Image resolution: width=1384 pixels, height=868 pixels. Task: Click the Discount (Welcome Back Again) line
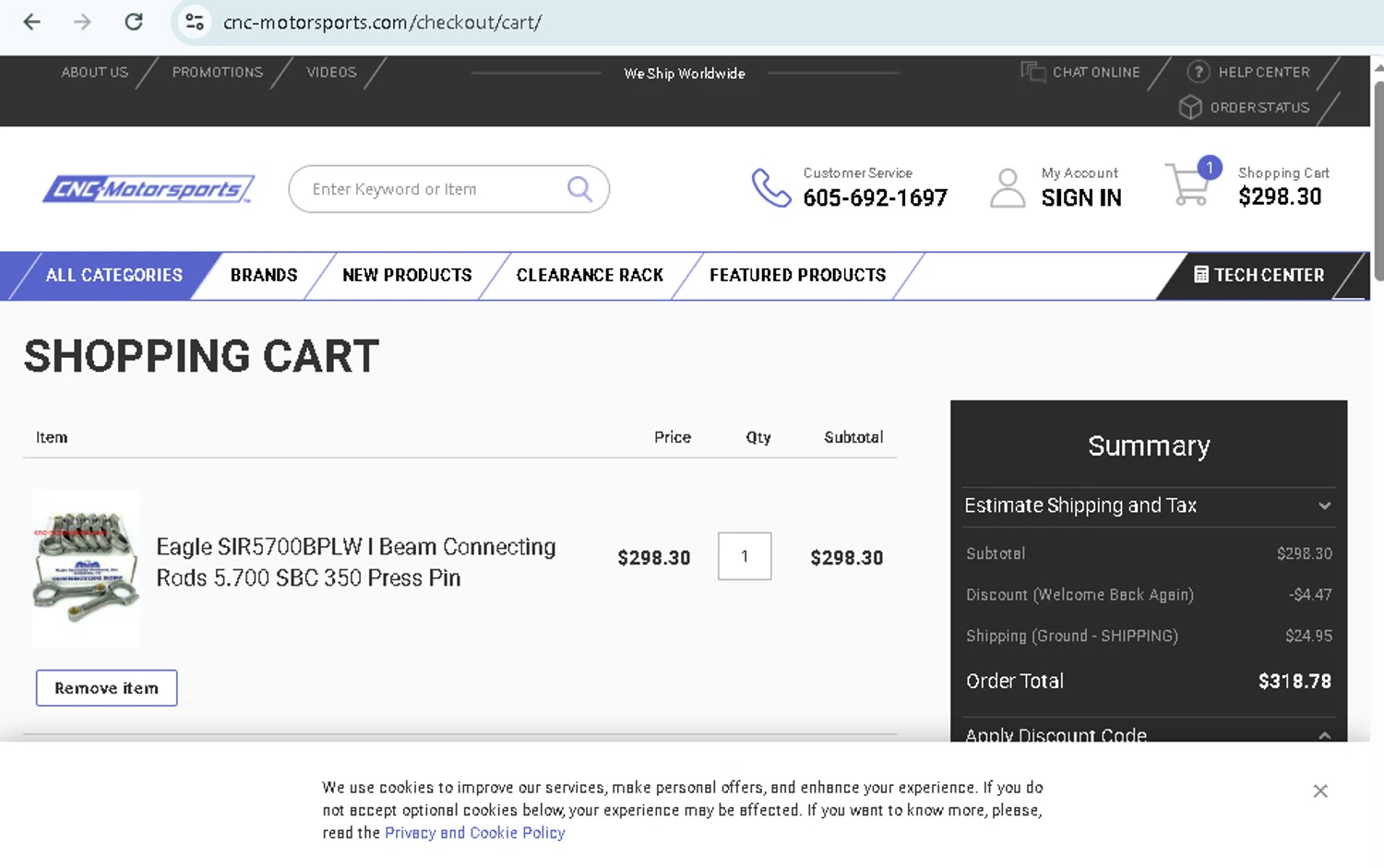[x=1148, y=595]
